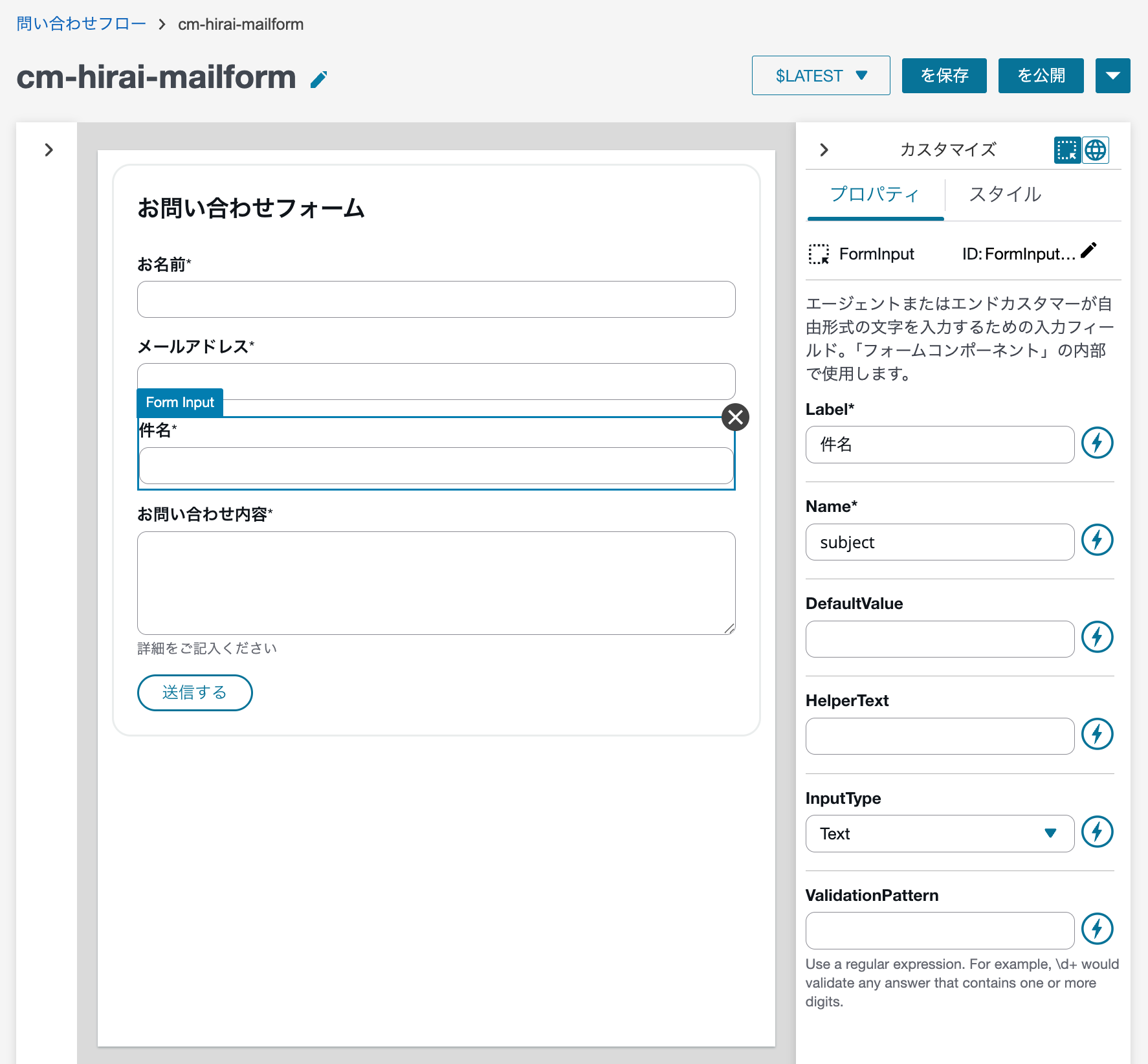Open the $LATEST version dropdown
Image resolution: width=1148 pixels, height=1064 pixels.
coord(821,76)
